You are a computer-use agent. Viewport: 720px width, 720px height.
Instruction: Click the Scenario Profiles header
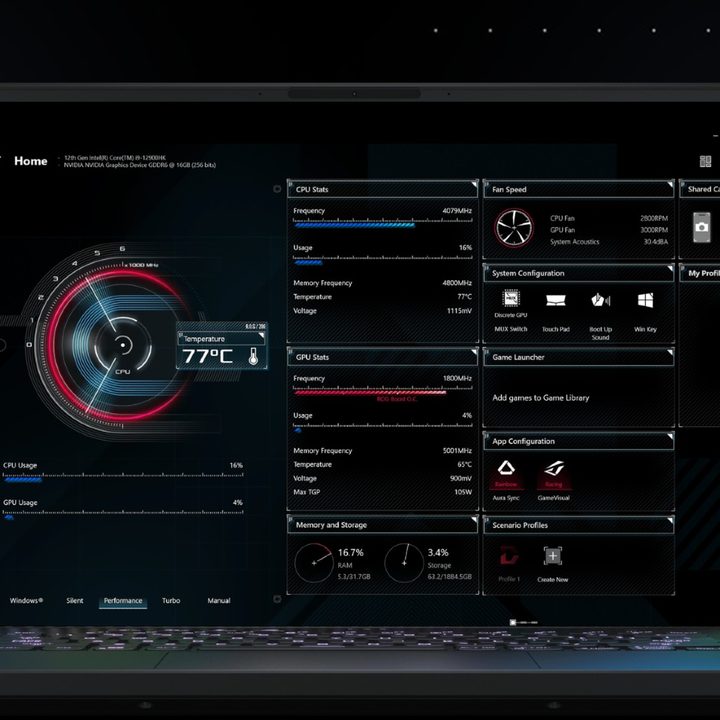point(579,525)
